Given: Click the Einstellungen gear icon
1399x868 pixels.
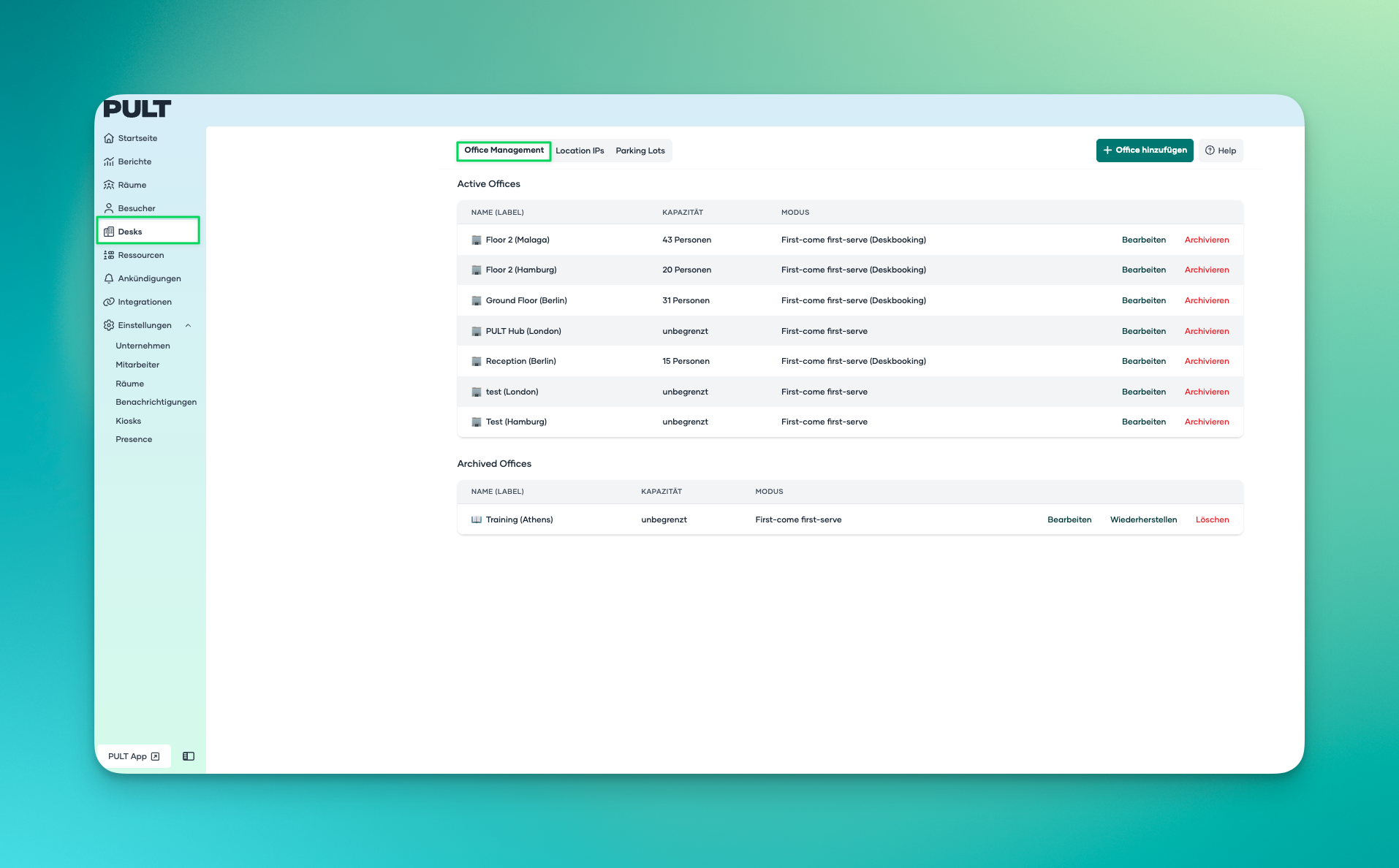Looking at the screenshot, I should point(109,325).
